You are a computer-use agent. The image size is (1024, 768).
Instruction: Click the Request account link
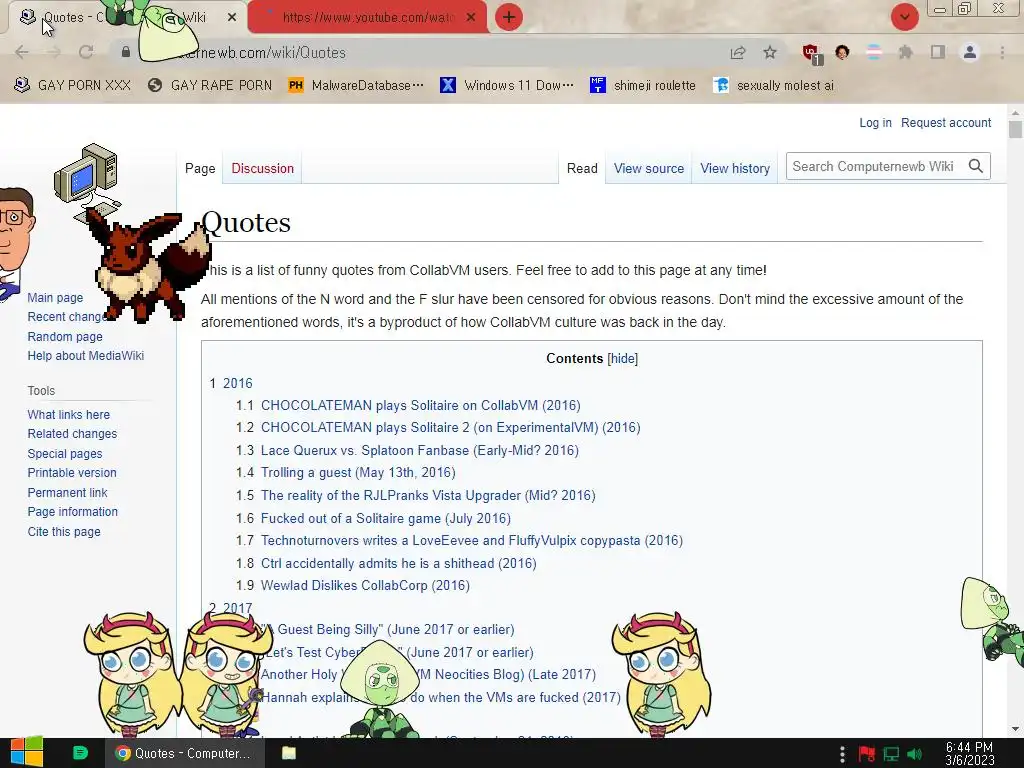click(x=946, y=123)
